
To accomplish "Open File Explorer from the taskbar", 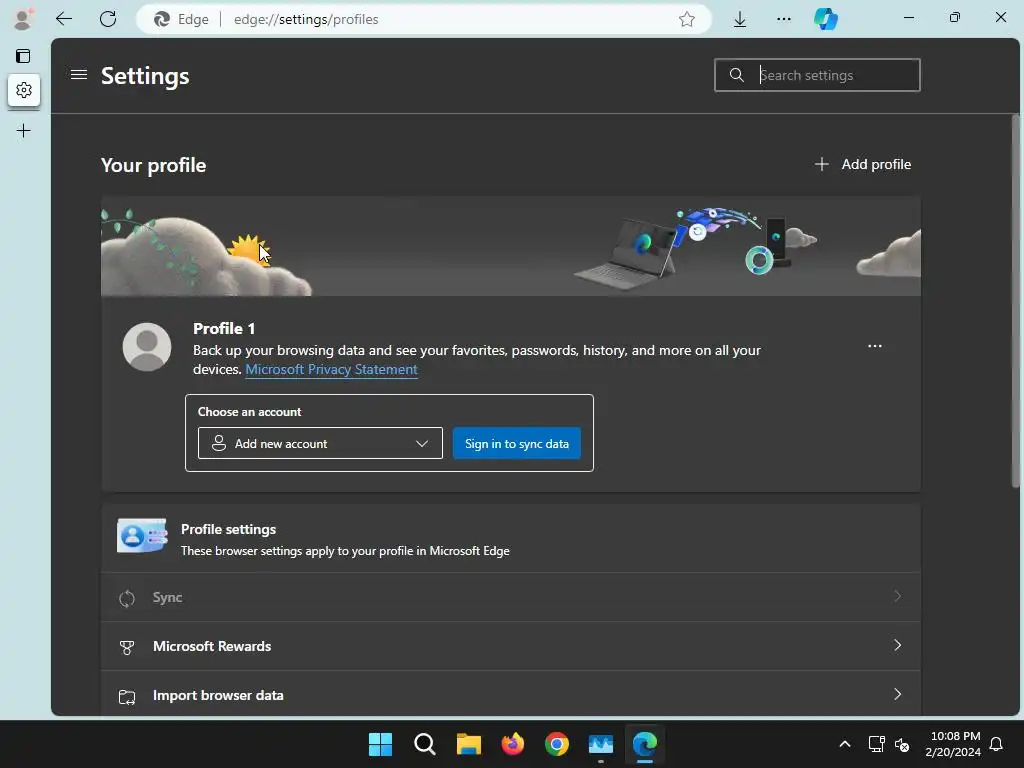I will pyautogui.click(x=468, y=744).
